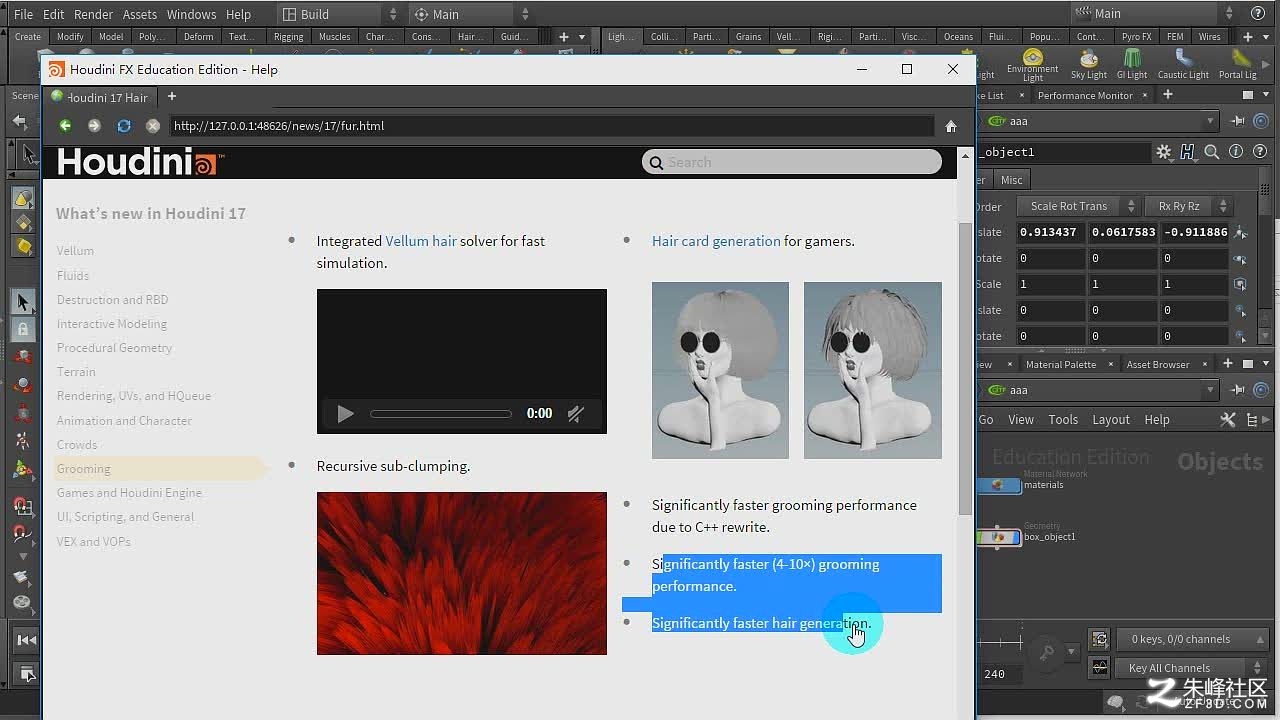
Task: Follow the Vellum hair link
Action: [x=421, y=241]
